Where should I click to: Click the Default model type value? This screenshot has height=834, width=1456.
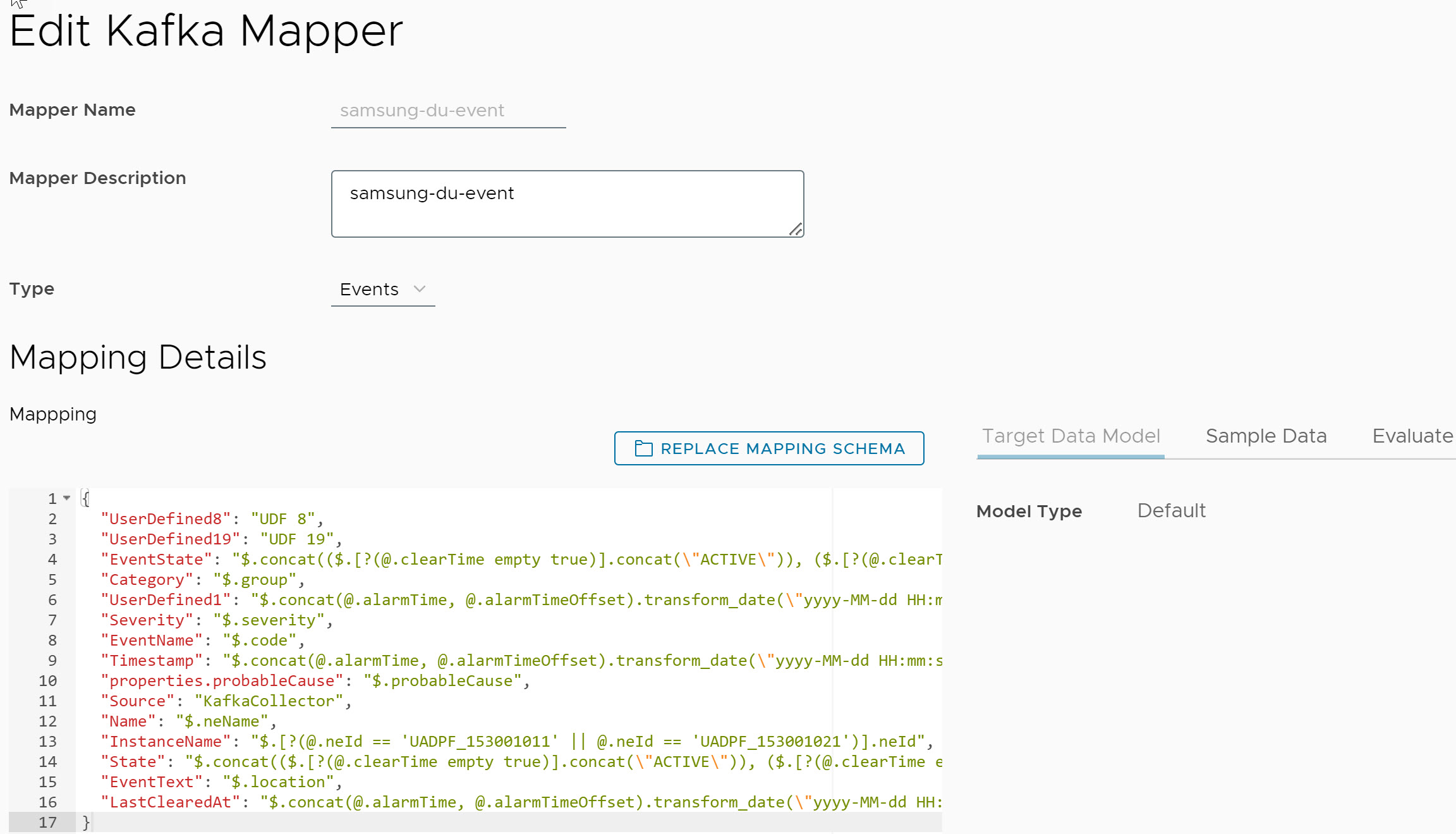coord(1171,511)
